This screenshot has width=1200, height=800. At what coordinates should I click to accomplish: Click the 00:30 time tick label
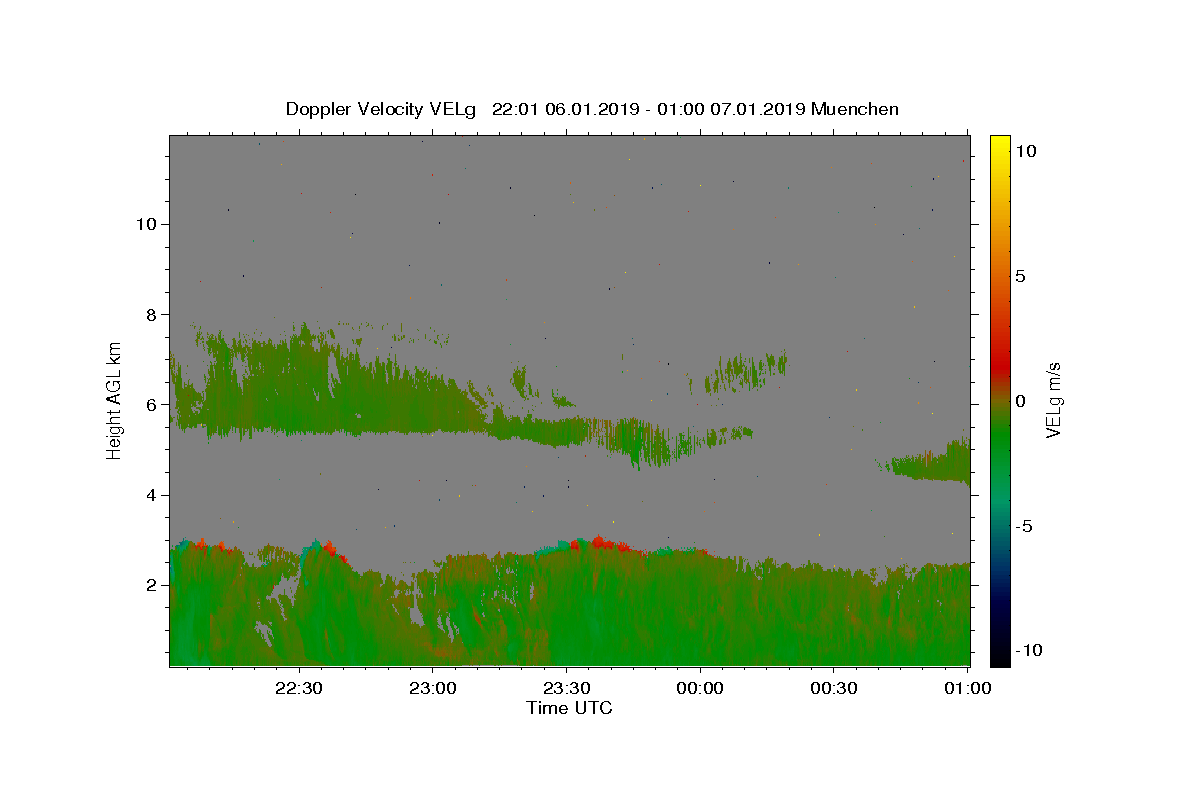coord(833,688)
